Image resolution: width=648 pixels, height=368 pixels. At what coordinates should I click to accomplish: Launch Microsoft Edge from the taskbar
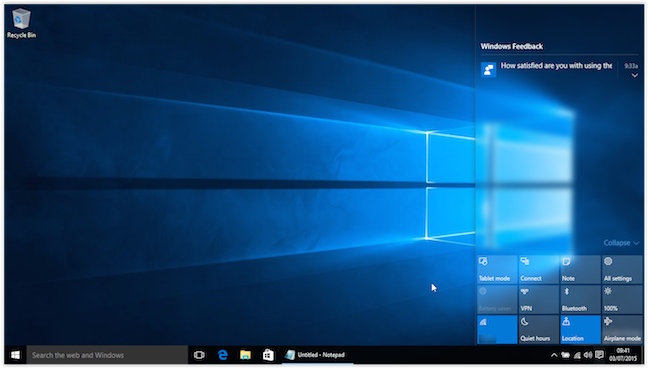(223, 355)
